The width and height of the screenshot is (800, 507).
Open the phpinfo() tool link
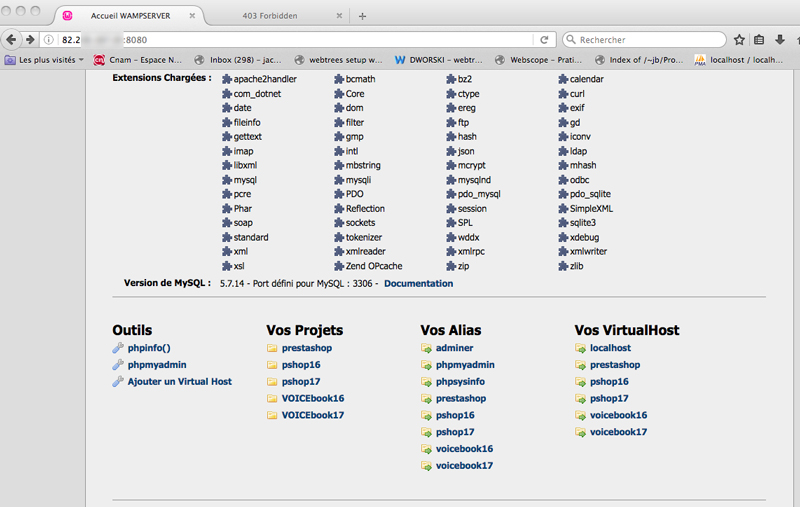click(x=149, y=348)
